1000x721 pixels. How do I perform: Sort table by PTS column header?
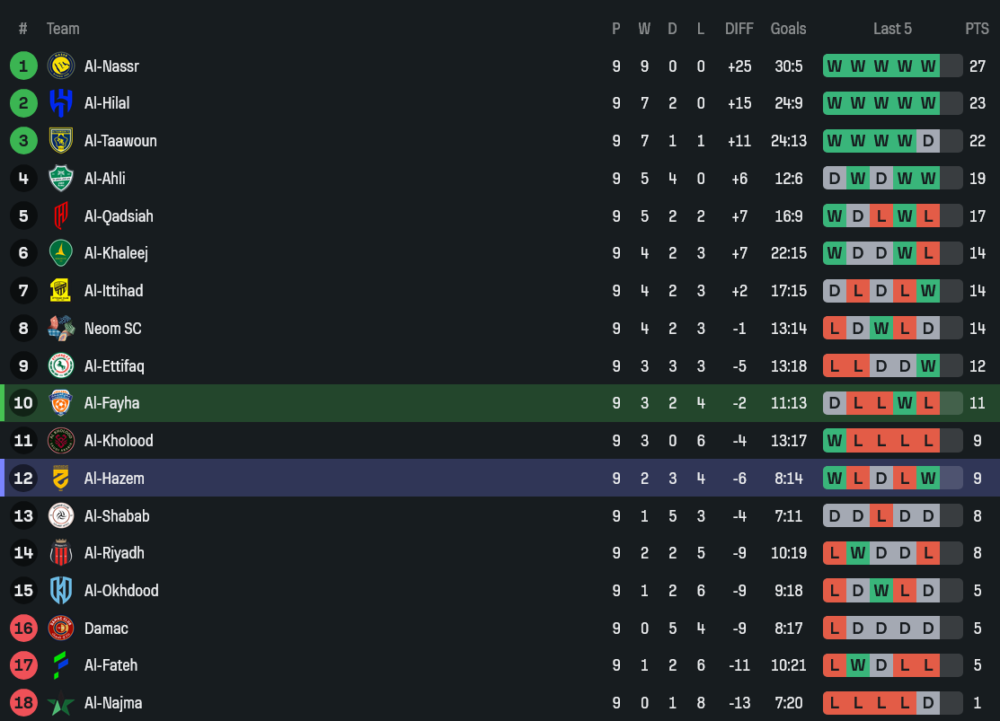click(976, 29)
